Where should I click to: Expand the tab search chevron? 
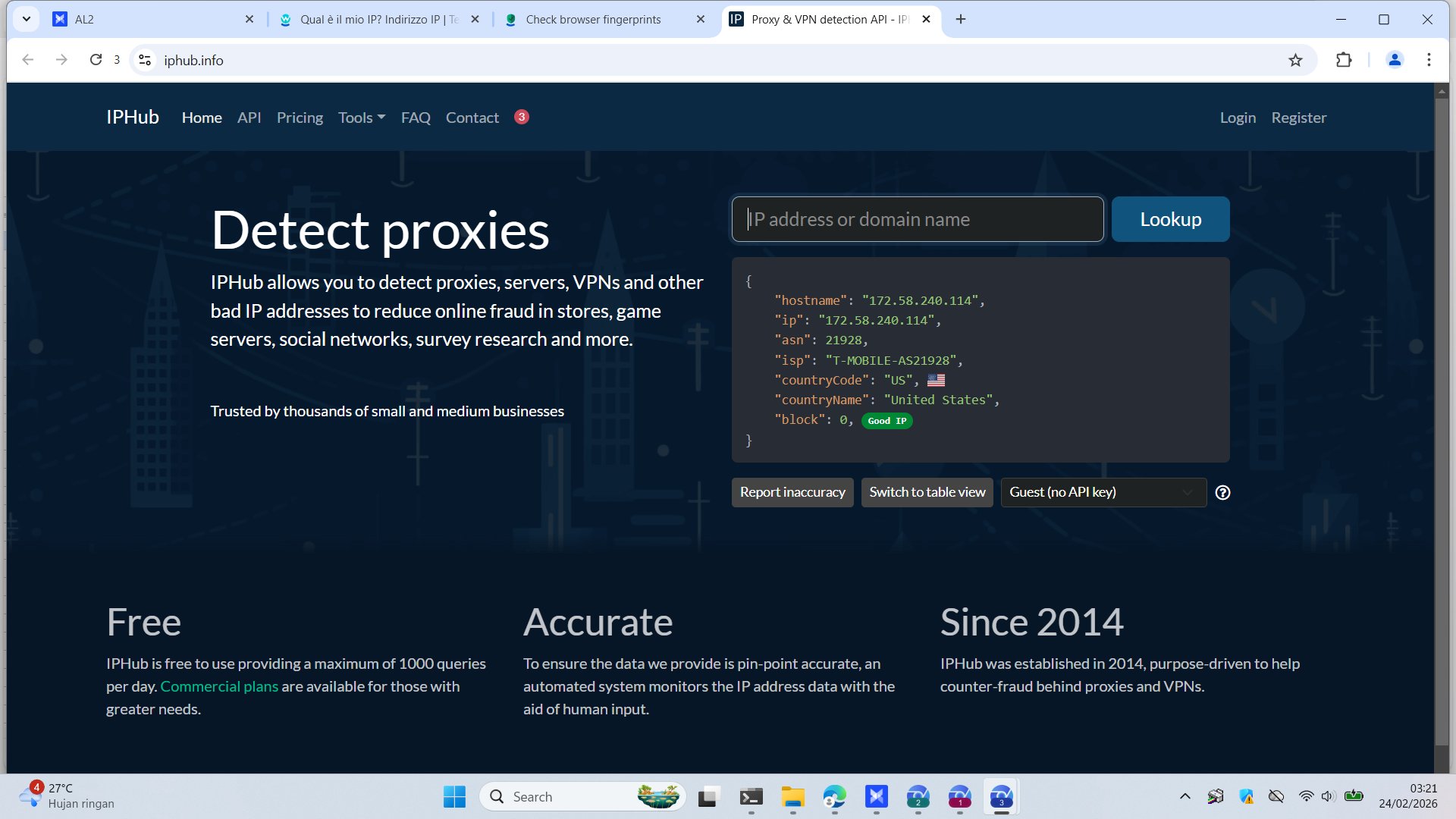(x=27, y=19)
